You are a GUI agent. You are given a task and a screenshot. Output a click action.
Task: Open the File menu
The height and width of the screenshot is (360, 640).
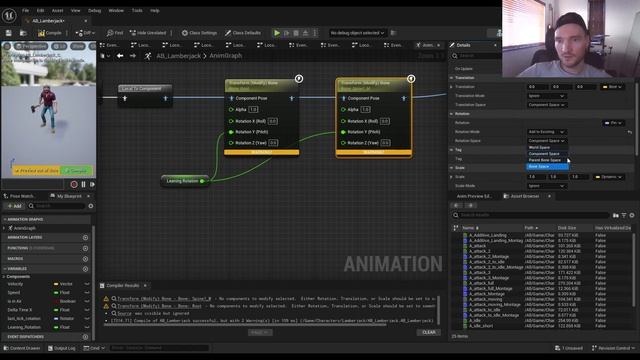pos(25,11)
